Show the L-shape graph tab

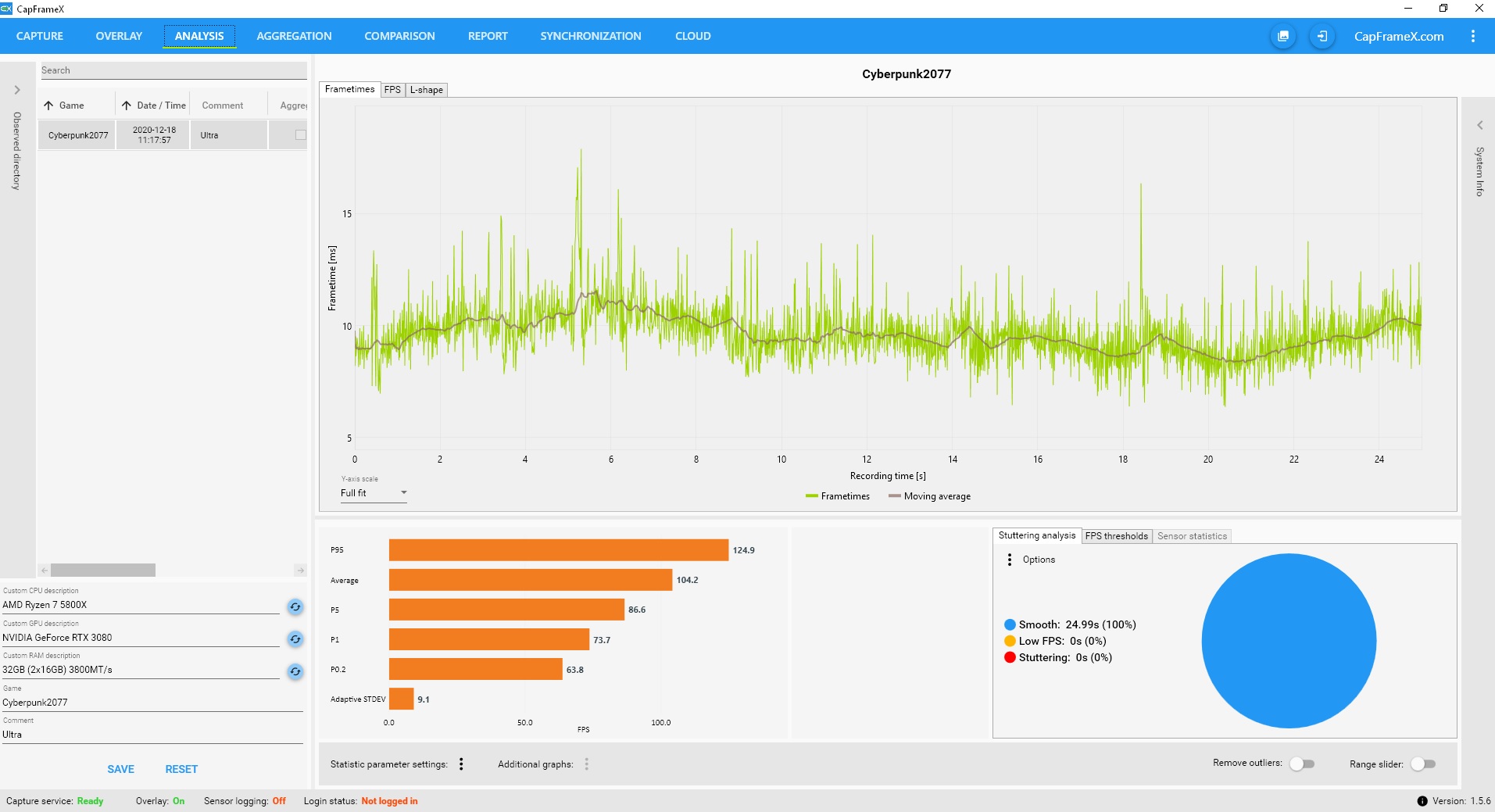[x=427, y=90]
